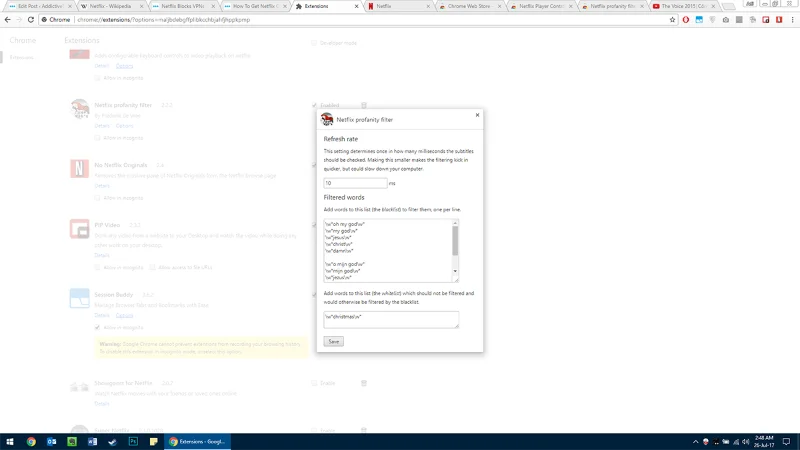
Task: Bookmark this page with the star icon
Action: [x=672, y=19]
